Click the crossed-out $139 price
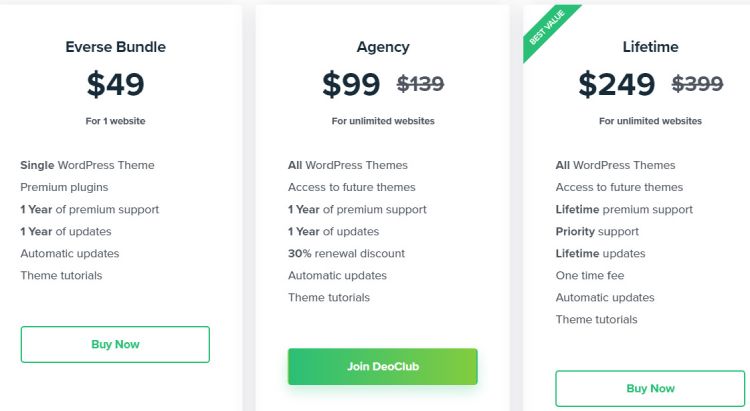This screenshot has width=750, height=411. point(420,85)
